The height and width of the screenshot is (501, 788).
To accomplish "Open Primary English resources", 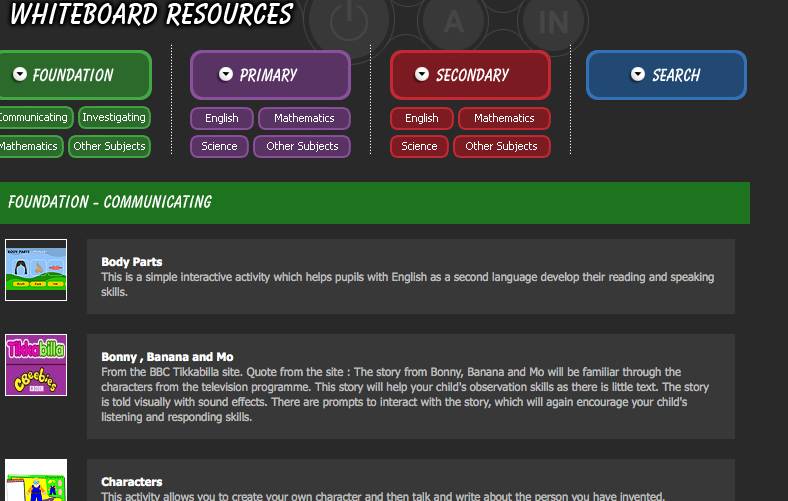I will point(222,119).
